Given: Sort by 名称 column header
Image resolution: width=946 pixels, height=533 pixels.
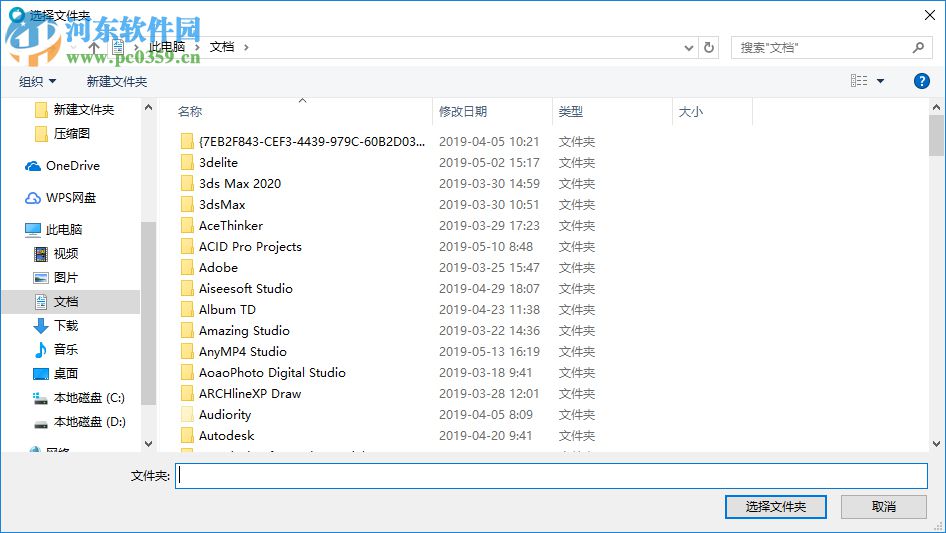Looking at the screenshot, I should click(x=190, y=112).
